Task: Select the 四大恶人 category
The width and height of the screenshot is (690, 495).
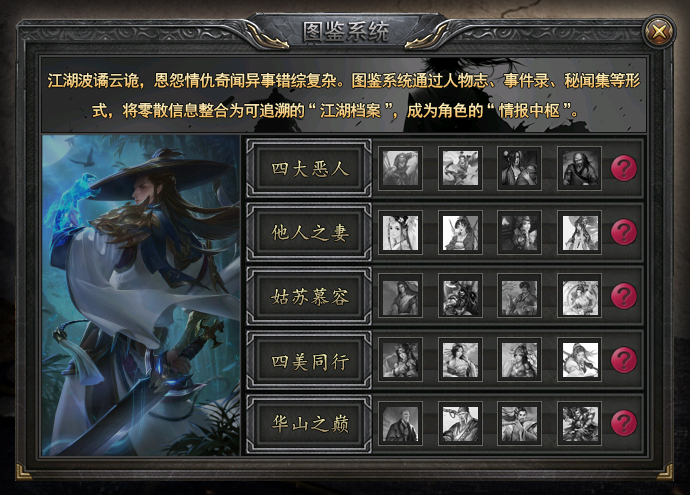Action: [309, 168]
